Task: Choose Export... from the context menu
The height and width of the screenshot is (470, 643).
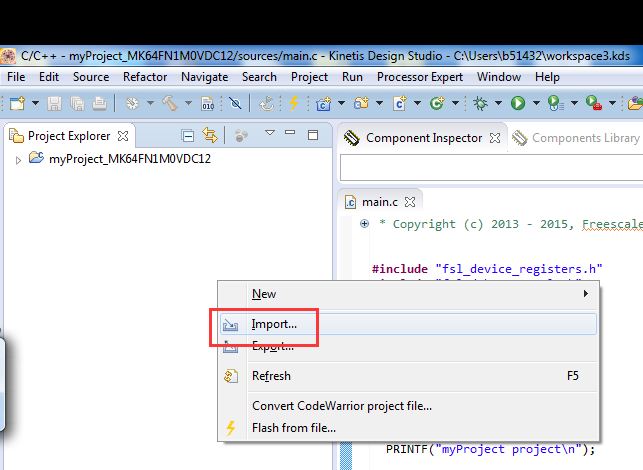Action: coord(408,346)
